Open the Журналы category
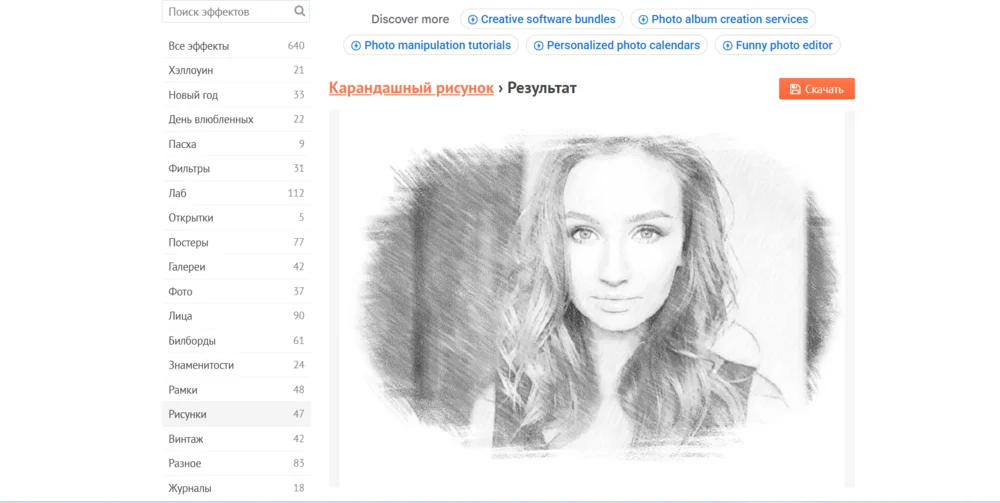The image size is (1000, 503). [x=190, y=488]
